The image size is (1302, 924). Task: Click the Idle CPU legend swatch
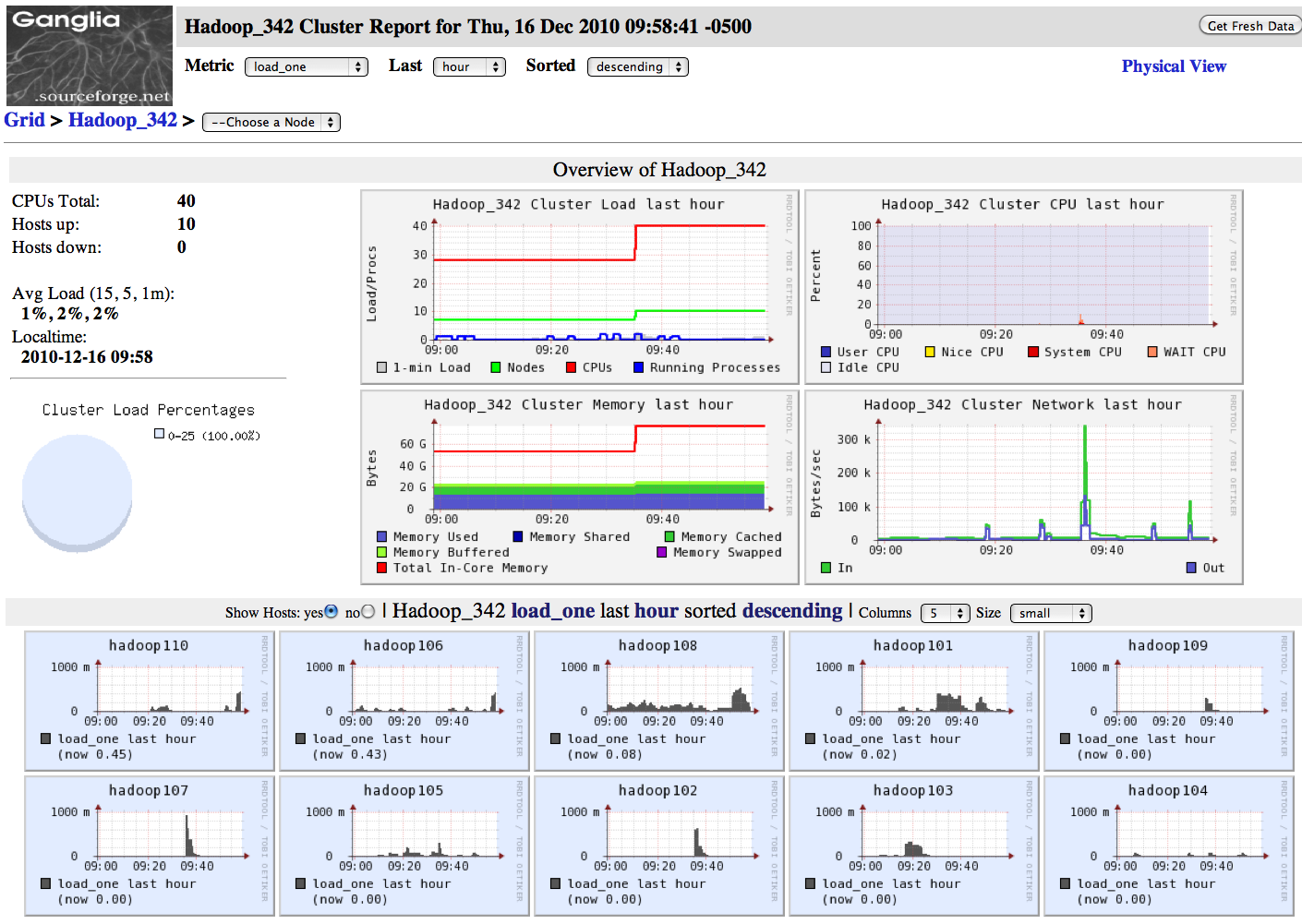[x=826, y=367]
